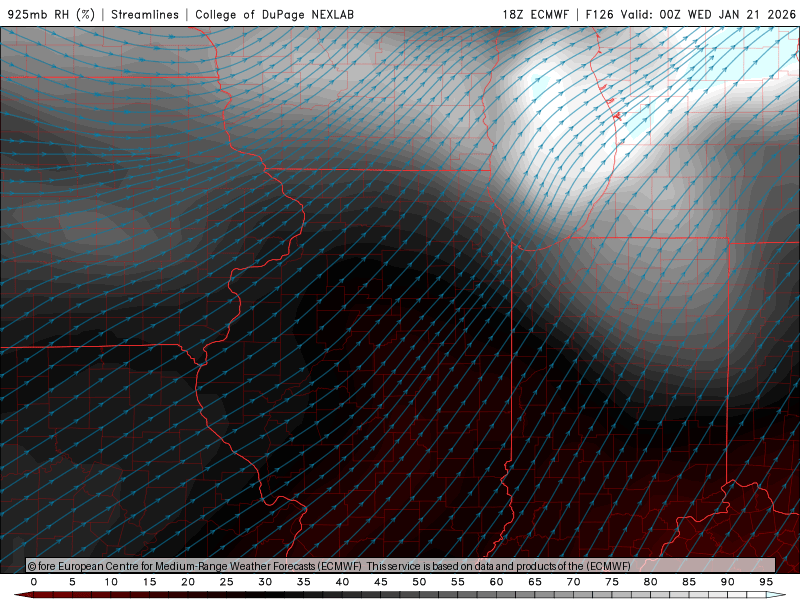Select the "30" legend value
The width and height of the screenshot is (800, 600).
pos(265,582)
